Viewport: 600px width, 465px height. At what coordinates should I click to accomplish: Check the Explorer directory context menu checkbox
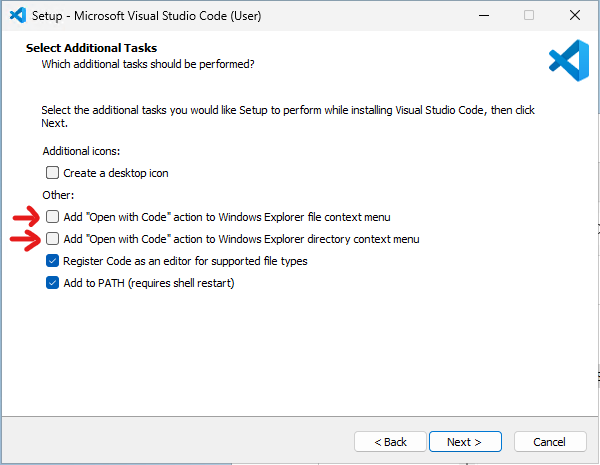(52, 239)
